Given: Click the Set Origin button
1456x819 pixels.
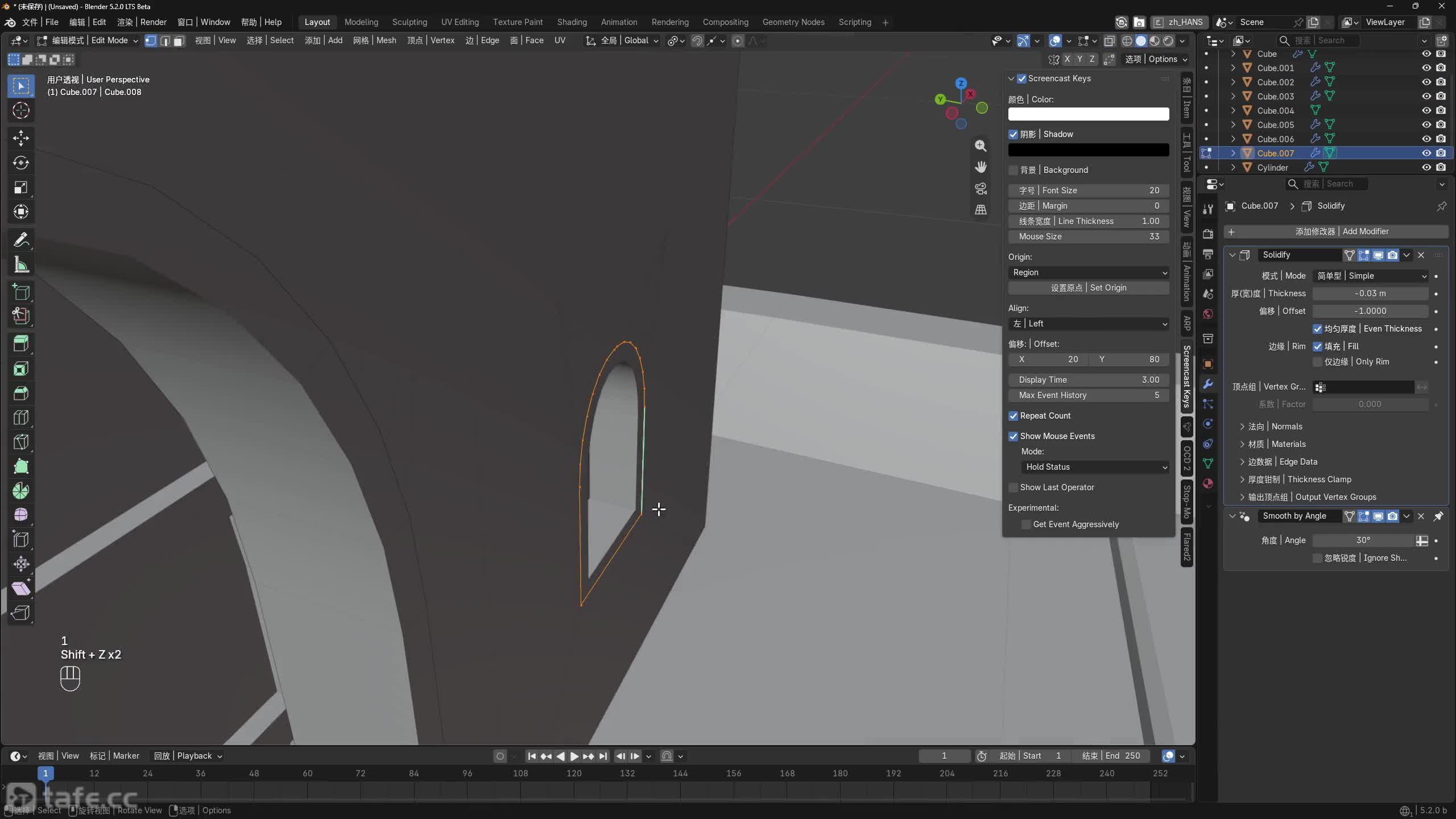Looking at the screenshot, I should point(1089,288).
